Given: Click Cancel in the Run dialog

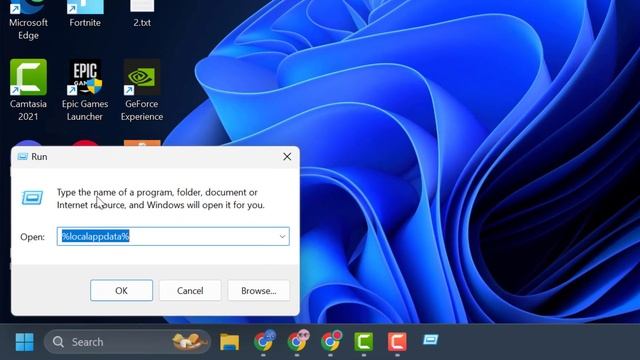Looking at the screenshot, I should click(x=190, y=291).
